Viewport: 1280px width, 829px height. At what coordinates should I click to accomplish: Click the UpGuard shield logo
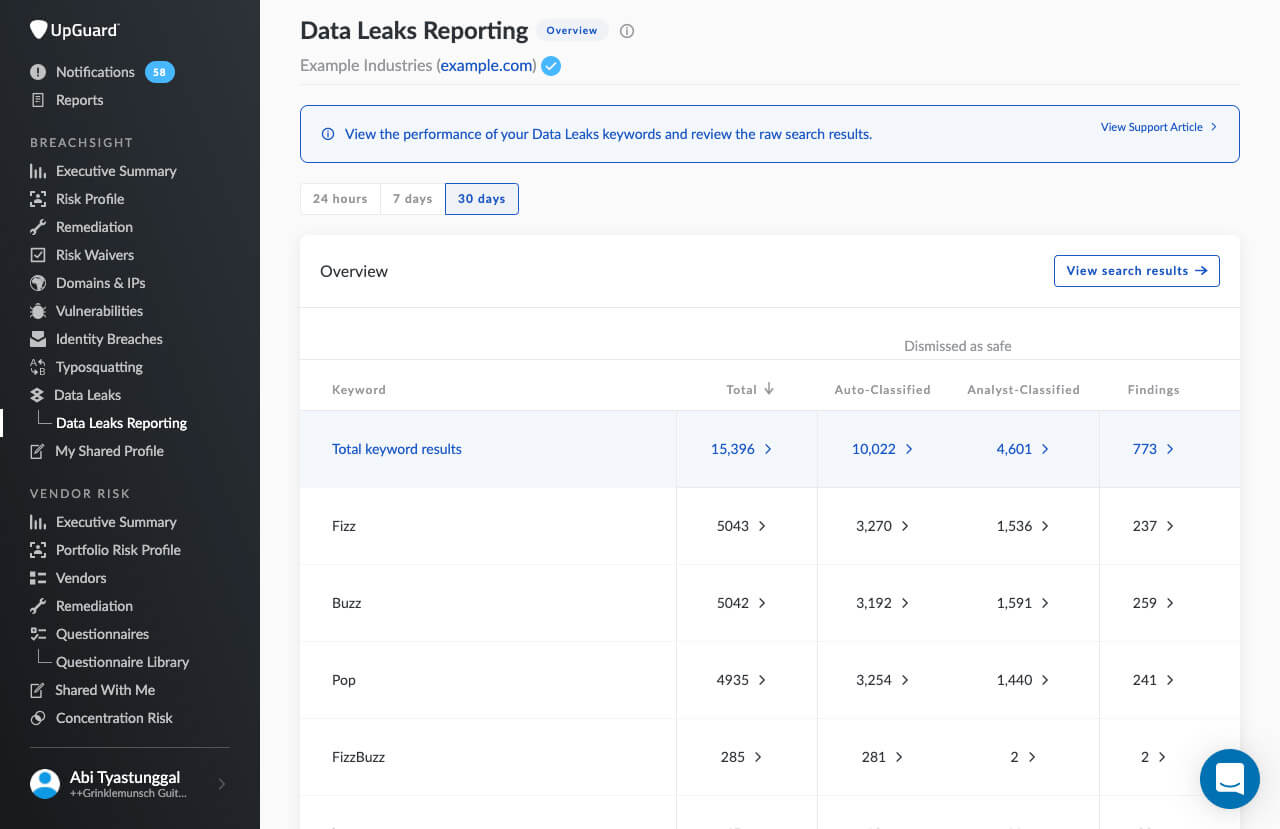click(39, 30)
